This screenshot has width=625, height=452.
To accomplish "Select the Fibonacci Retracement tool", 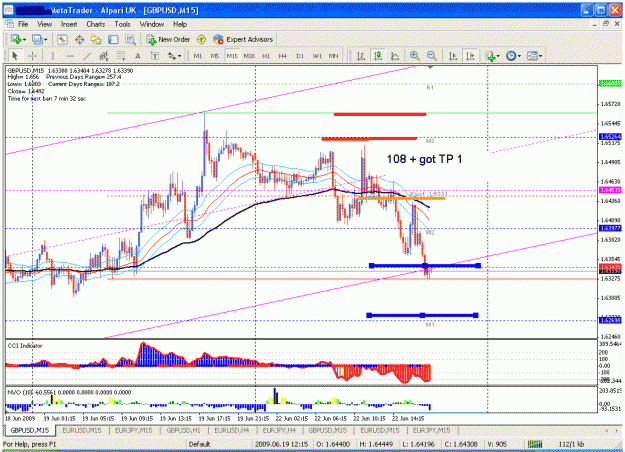I will pos(121,56).
